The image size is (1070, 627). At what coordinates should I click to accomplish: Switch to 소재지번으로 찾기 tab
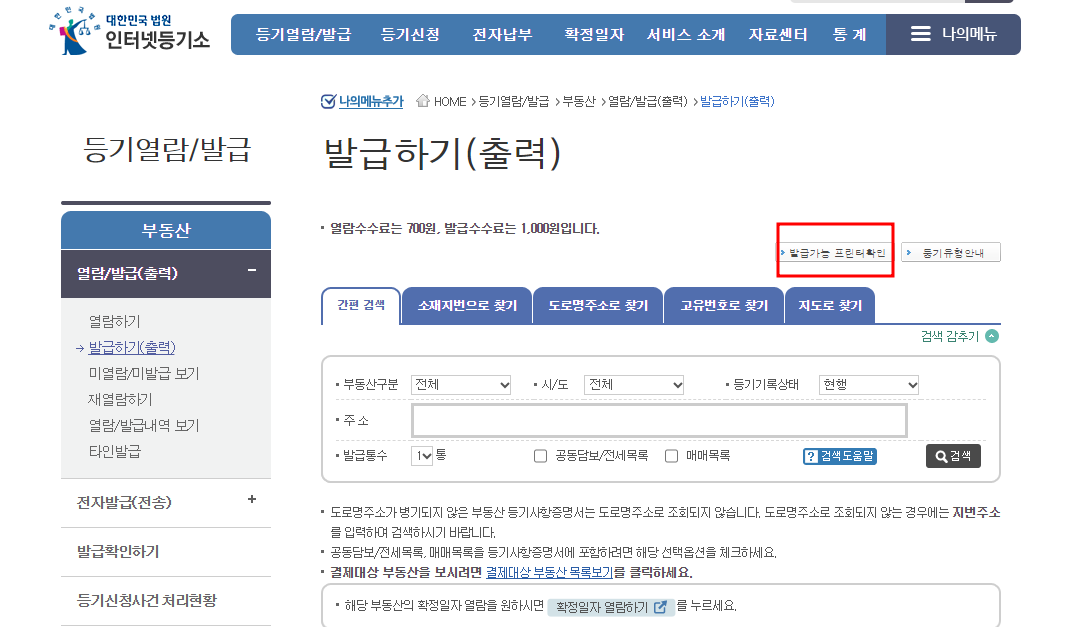467,306
